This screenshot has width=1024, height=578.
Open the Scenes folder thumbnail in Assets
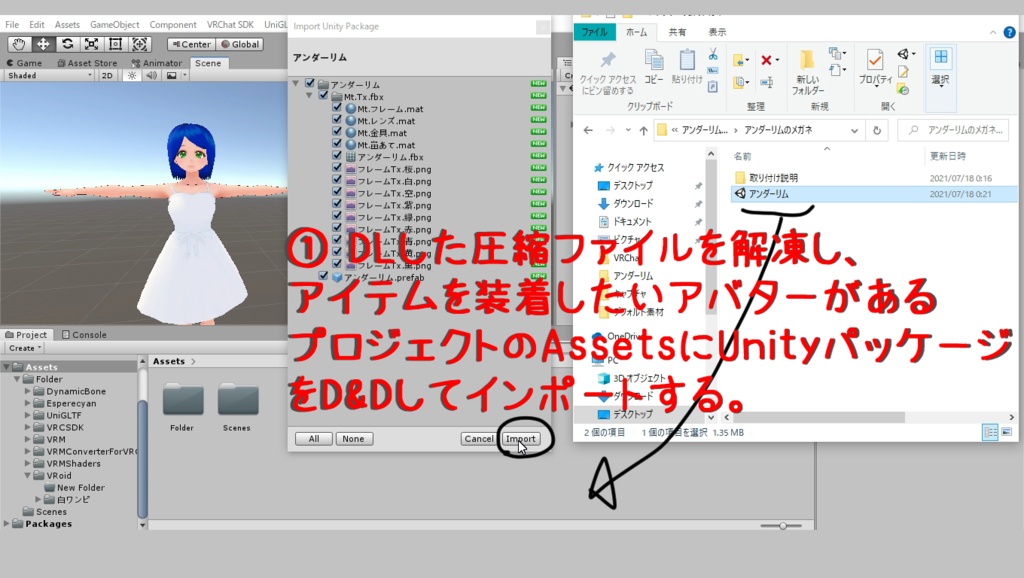[x=236, y=400]
